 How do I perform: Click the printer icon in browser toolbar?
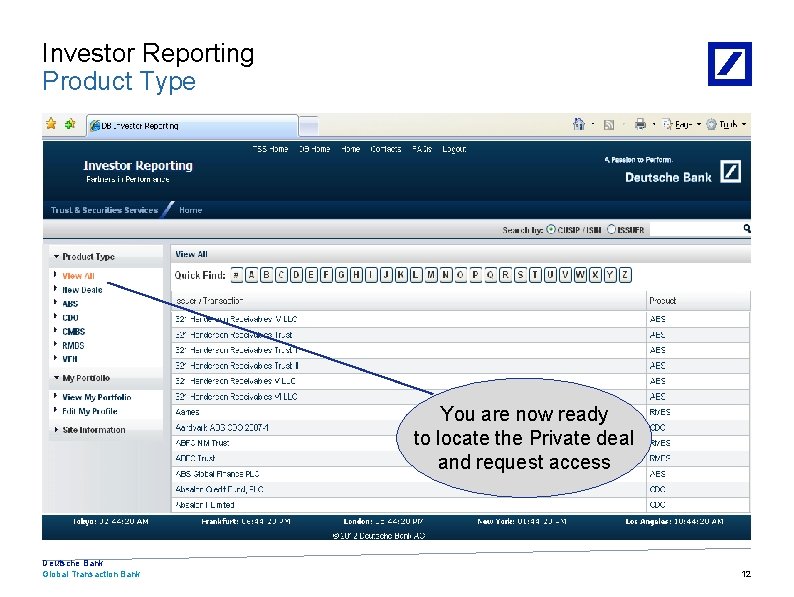click(640, 124)
